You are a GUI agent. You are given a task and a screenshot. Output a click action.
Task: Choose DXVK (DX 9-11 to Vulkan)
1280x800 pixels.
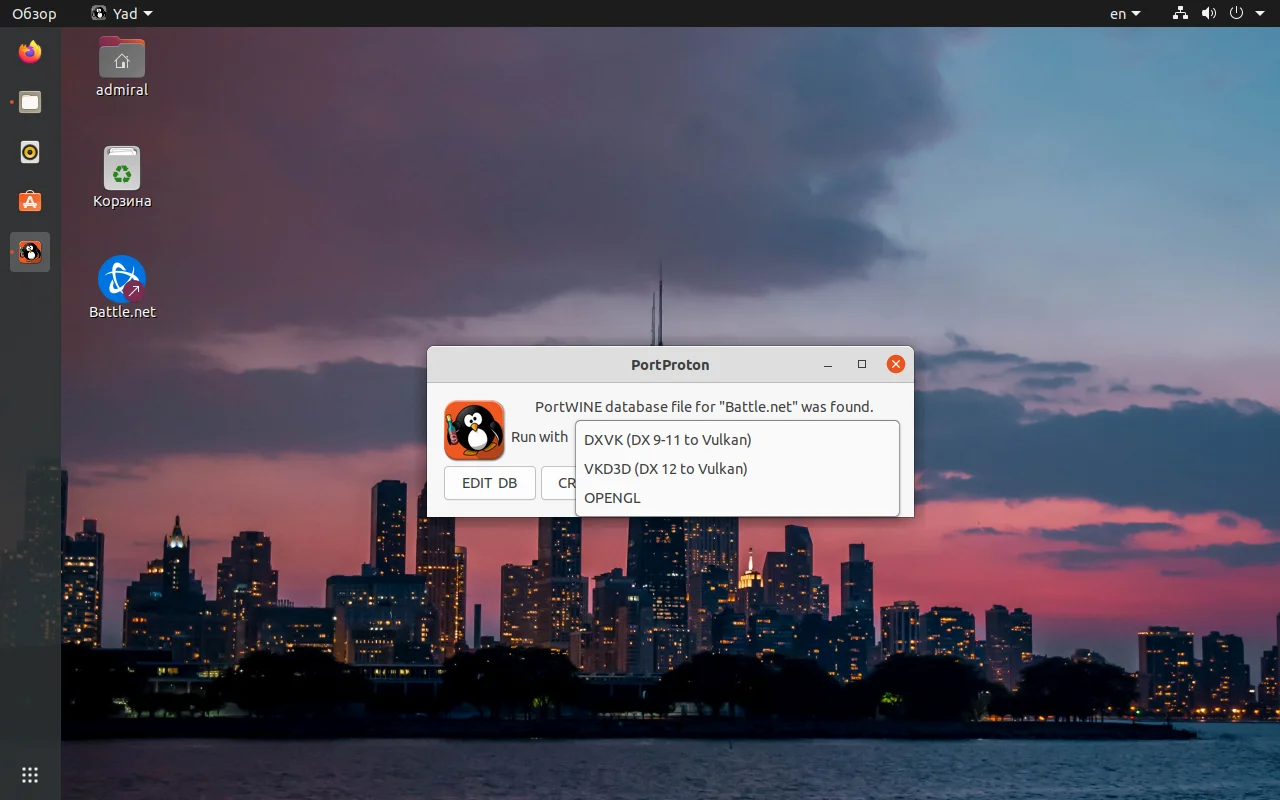coord(738,439)
